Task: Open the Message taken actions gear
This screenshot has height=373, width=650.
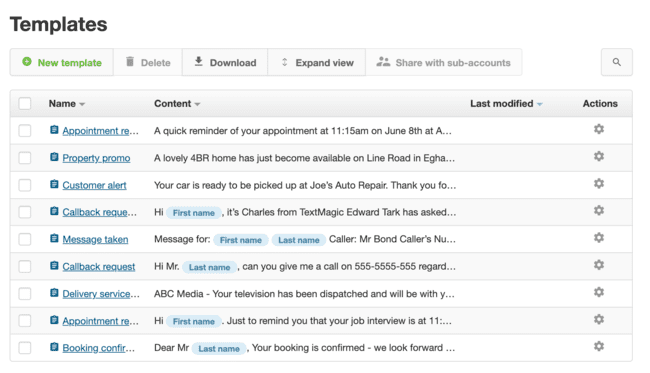Action: coord(599,238)
